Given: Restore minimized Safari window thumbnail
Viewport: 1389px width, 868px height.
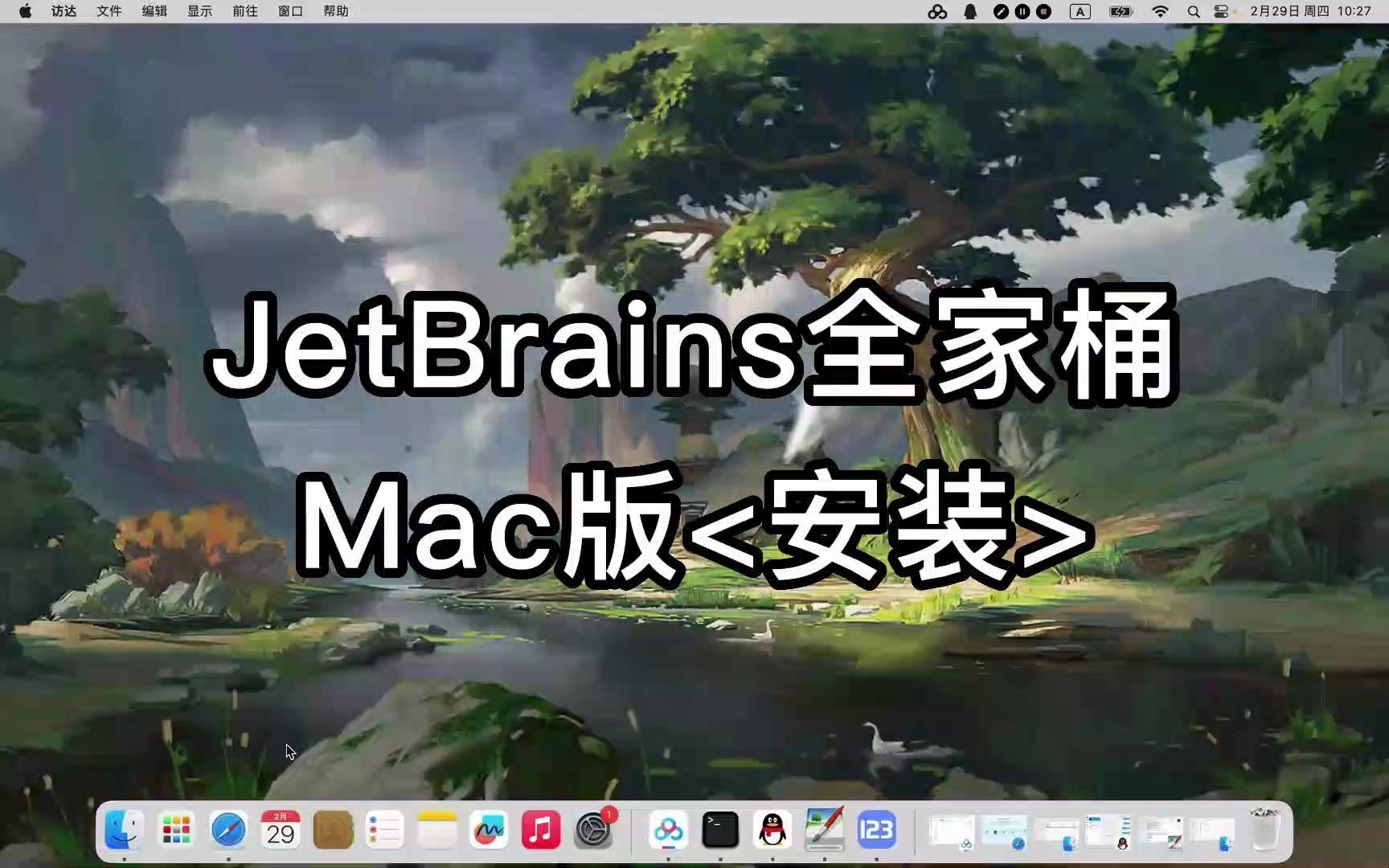Looking at the screenshot, I should click(x=1004, y=832).
